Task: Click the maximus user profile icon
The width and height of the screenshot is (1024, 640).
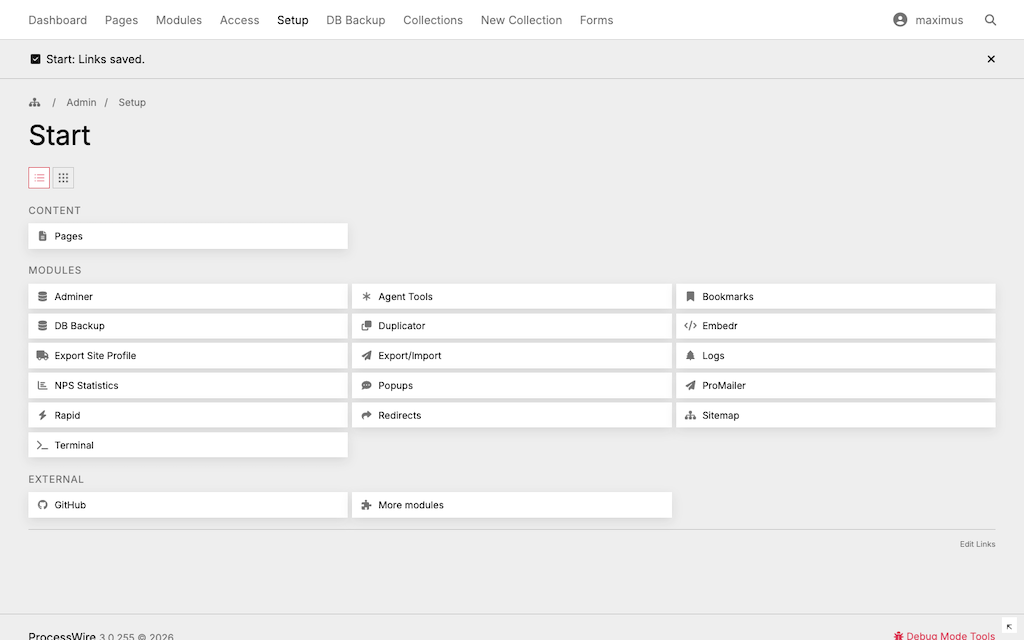Action: click(900, 20)
